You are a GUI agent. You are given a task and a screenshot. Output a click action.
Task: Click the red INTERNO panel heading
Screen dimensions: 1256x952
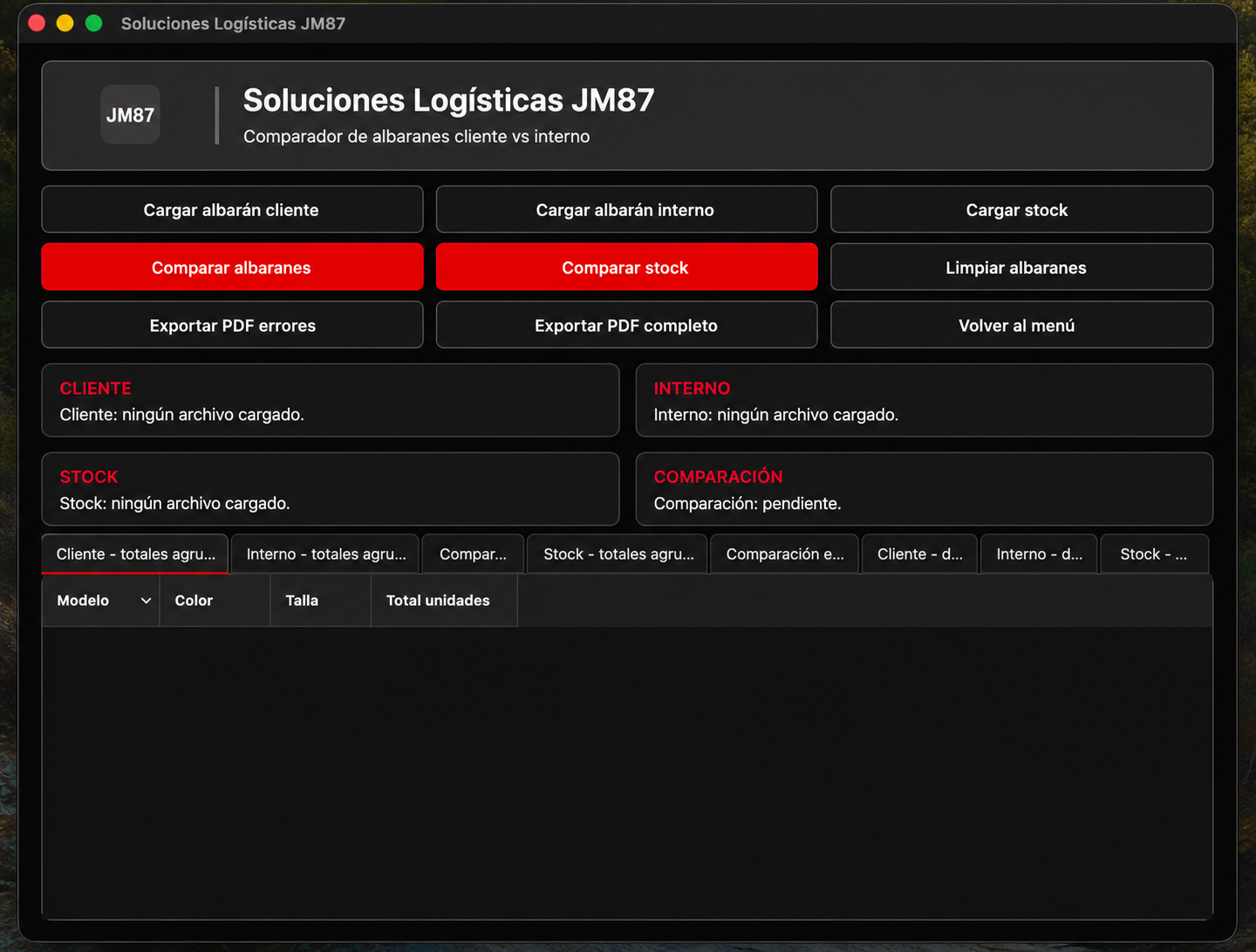pos(692,389)
